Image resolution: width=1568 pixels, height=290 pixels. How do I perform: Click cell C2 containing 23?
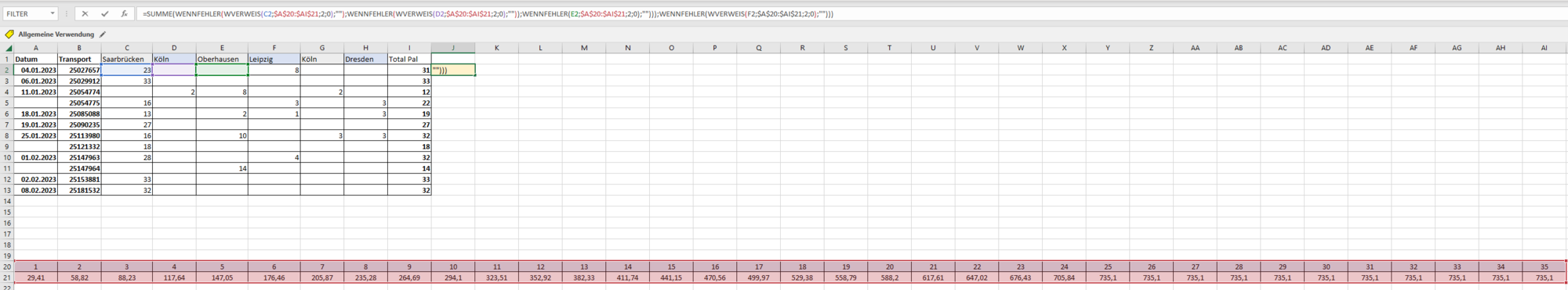127,70
